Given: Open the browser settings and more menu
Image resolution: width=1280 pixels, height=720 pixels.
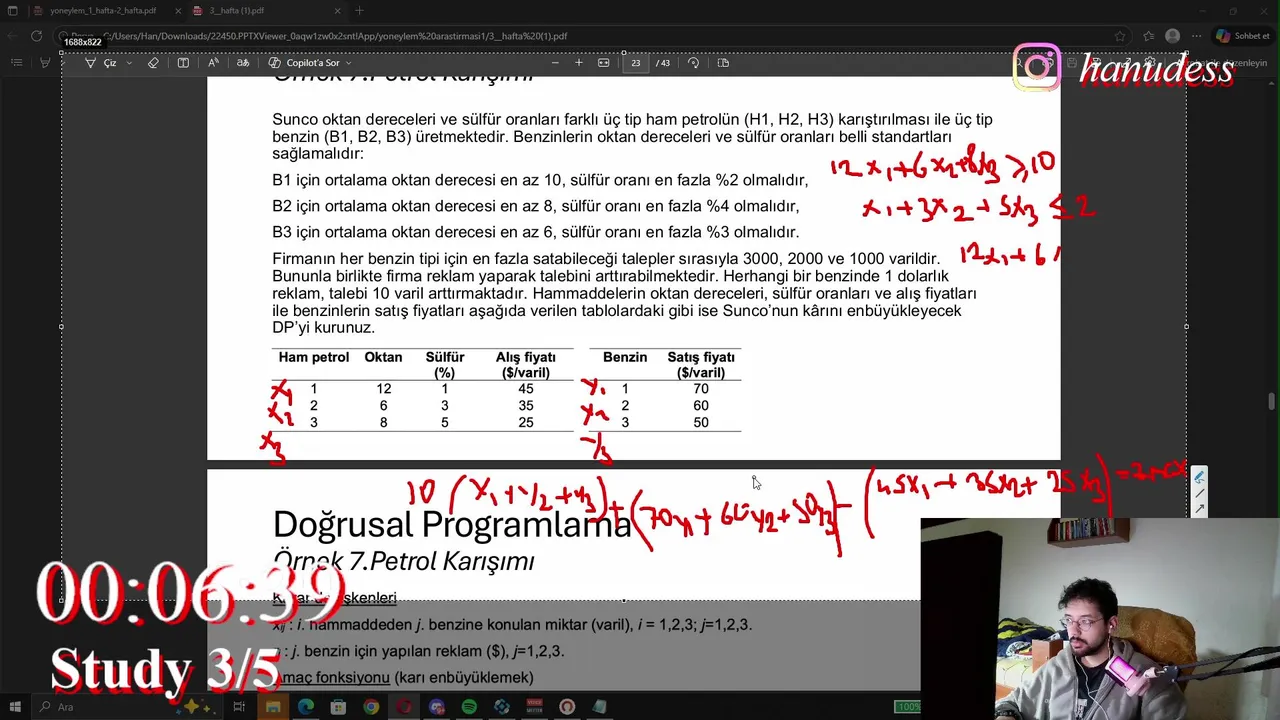Looking at the screenshot, I should point(1196,36).
